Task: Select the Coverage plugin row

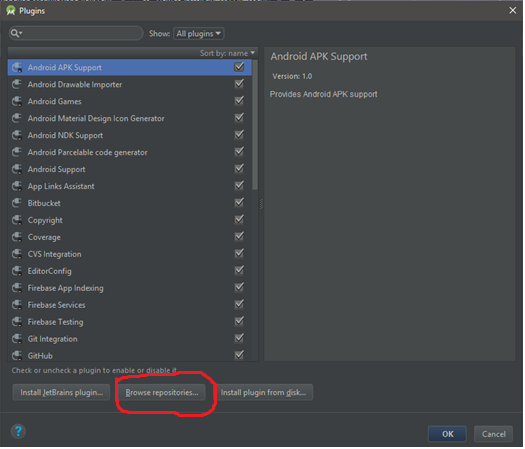Action: [130, 237]
